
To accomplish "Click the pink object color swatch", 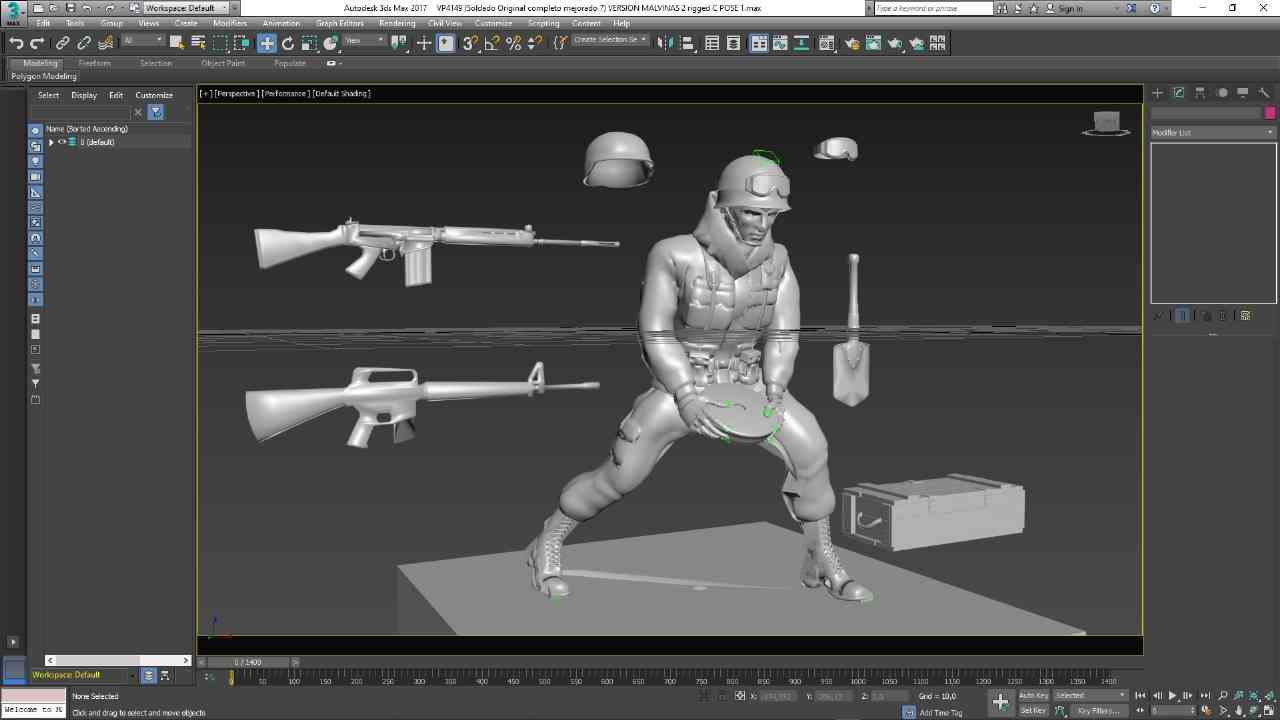I will (1270, 113).
